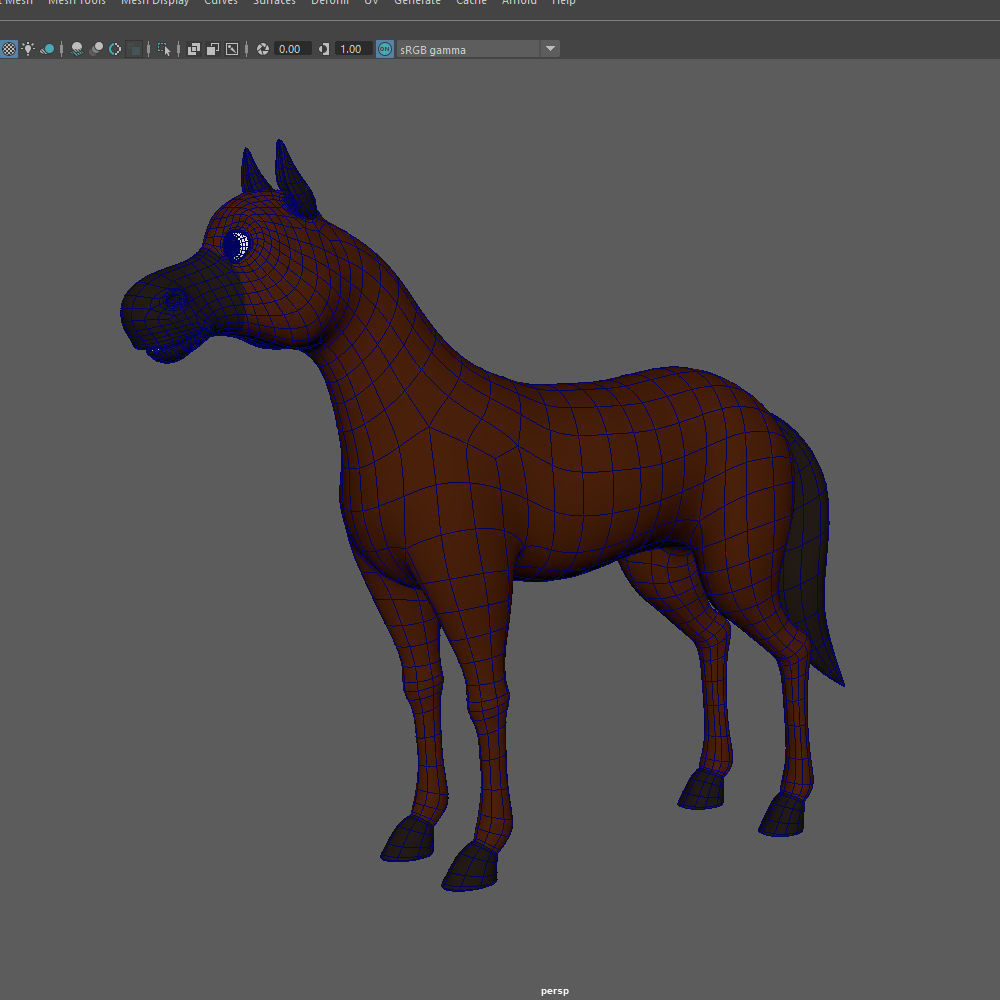Enable Use All Lights lightbulb icon
1000x1000 pixels.
(x=28, y=49)
